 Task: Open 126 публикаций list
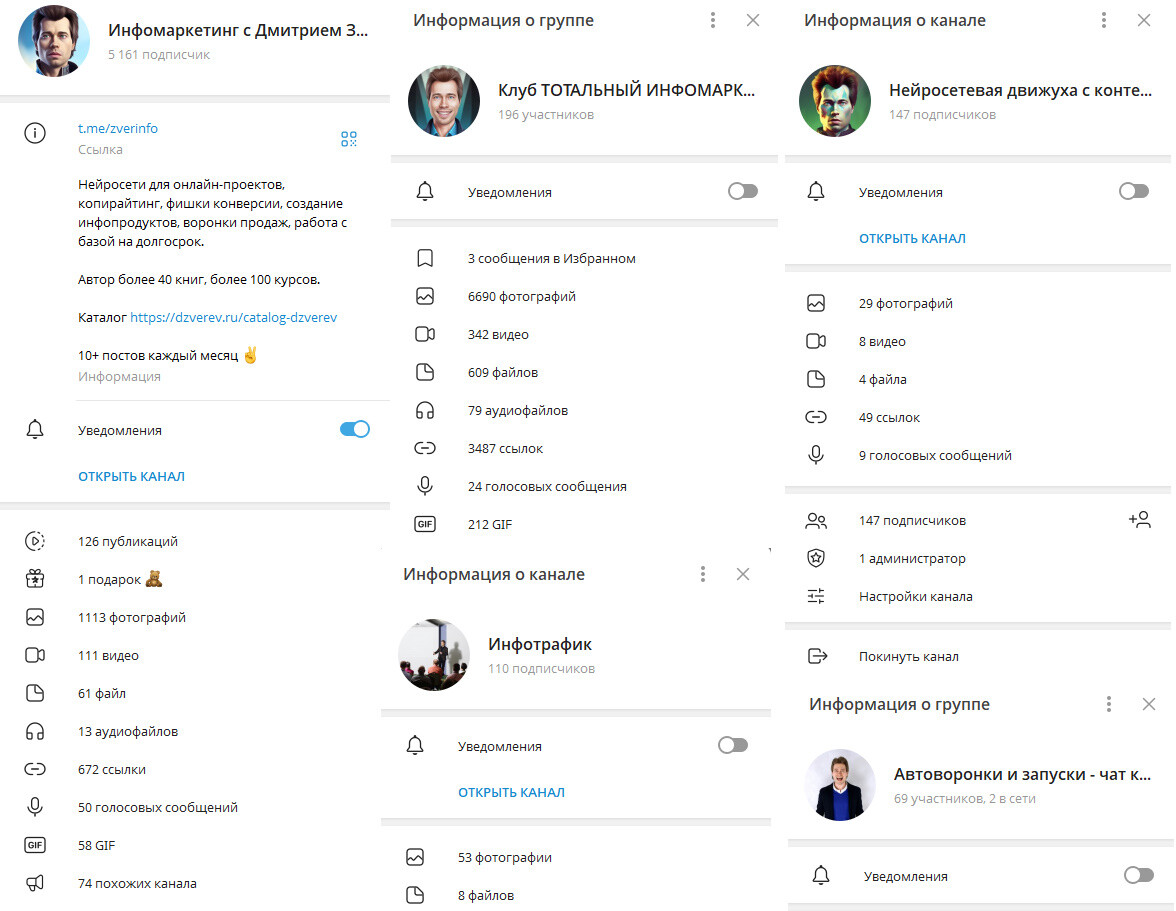pos(195,541)
